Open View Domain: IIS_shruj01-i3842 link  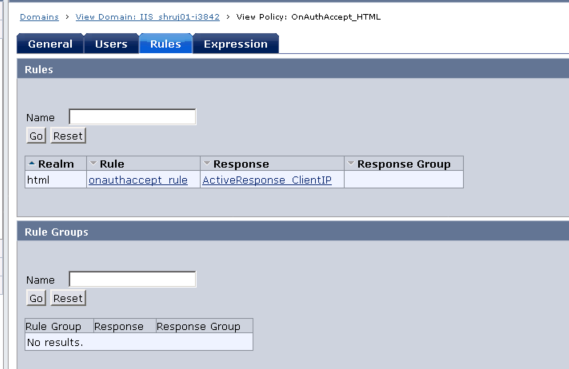tap(147, 17)
